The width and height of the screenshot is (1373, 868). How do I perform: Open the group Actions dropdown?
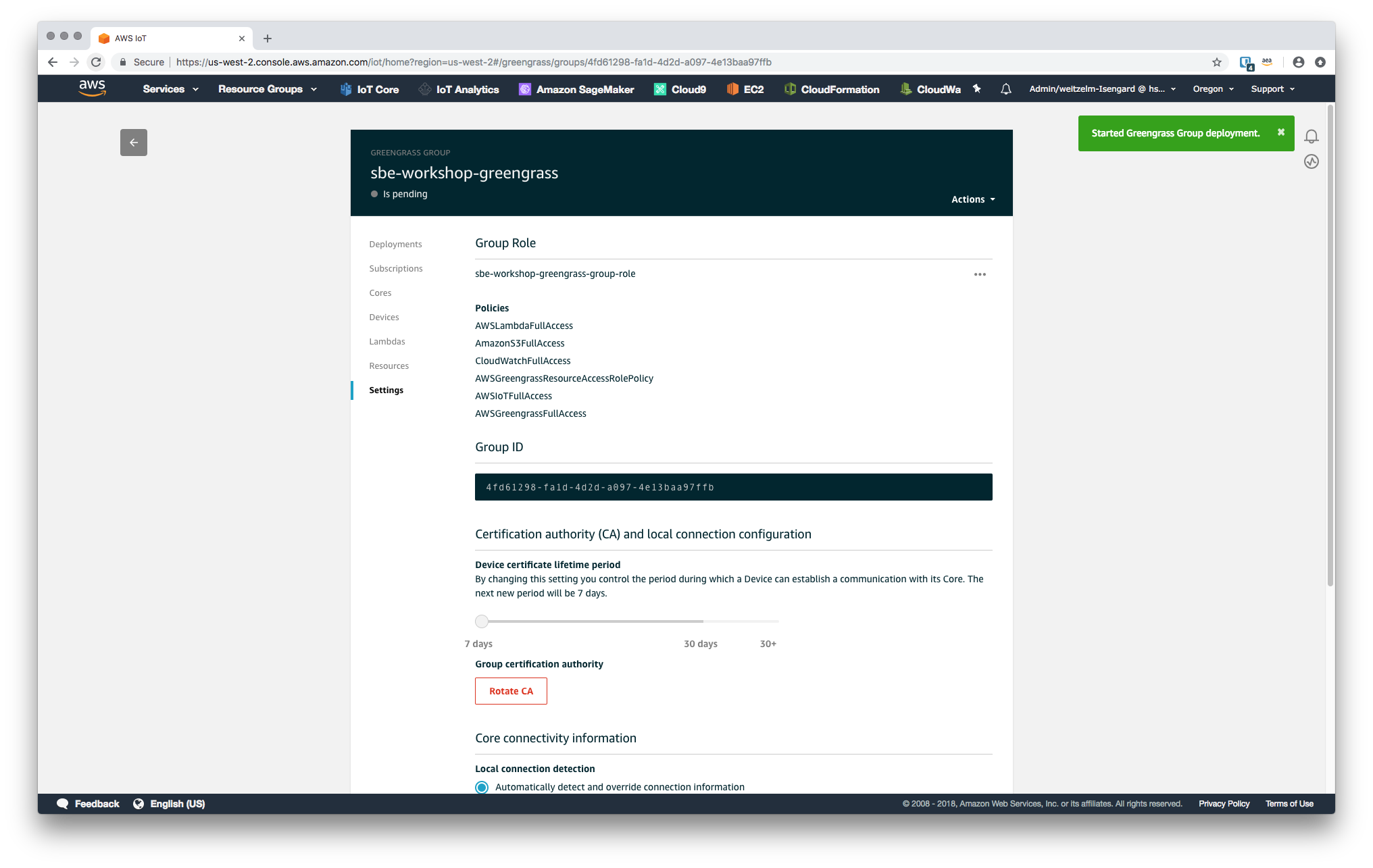coord(973,199)
